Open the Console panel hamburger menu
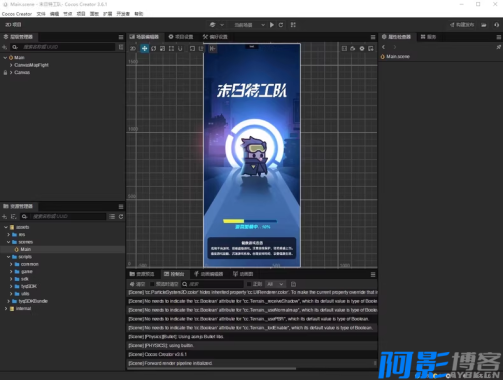 [373, 274]
